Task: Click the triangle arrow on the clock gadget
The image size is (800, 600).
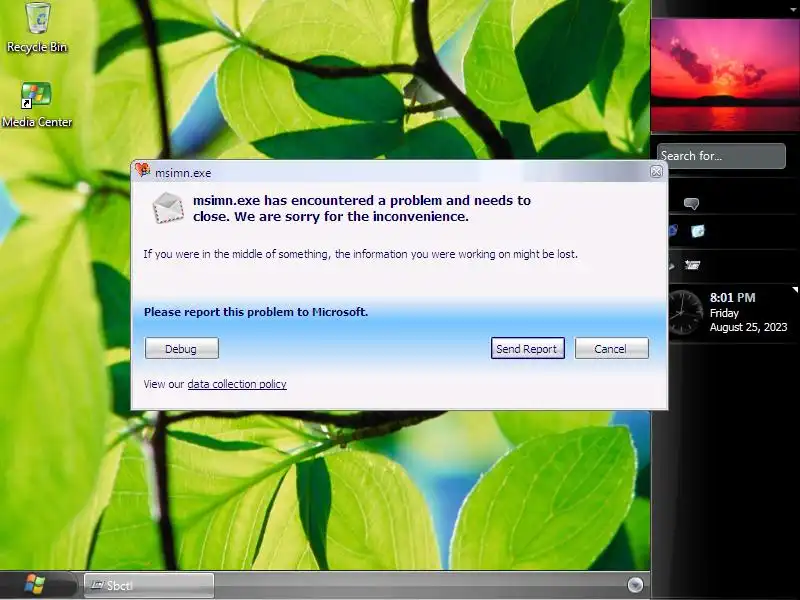Action: point(794,290)
